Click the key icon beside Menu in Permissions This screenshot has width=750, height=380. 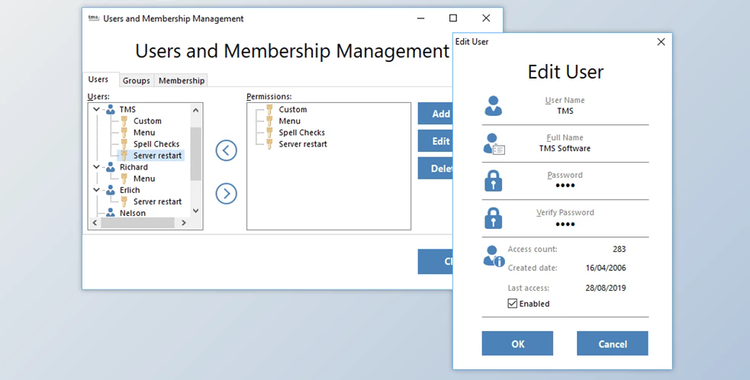(x=270, y=121)
